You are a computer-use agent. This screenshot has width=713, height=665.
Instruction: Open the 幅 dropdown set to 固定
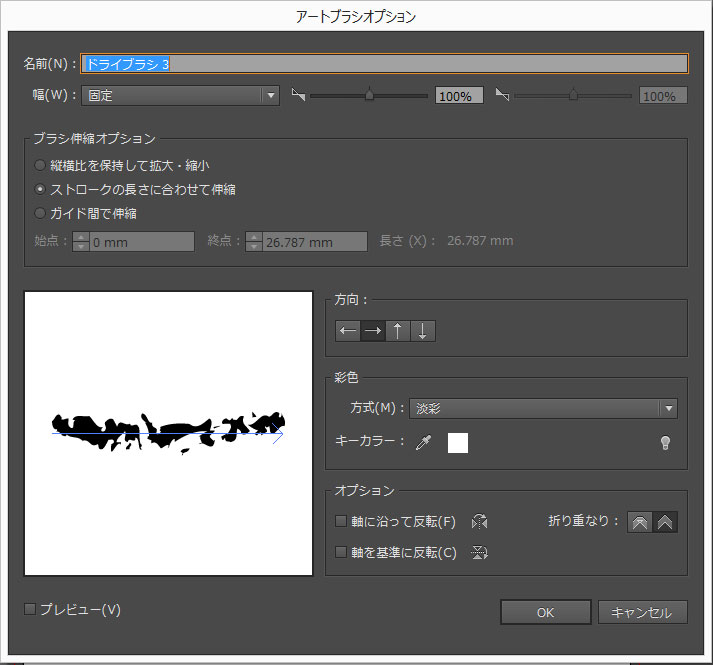(x=180, y=96)
